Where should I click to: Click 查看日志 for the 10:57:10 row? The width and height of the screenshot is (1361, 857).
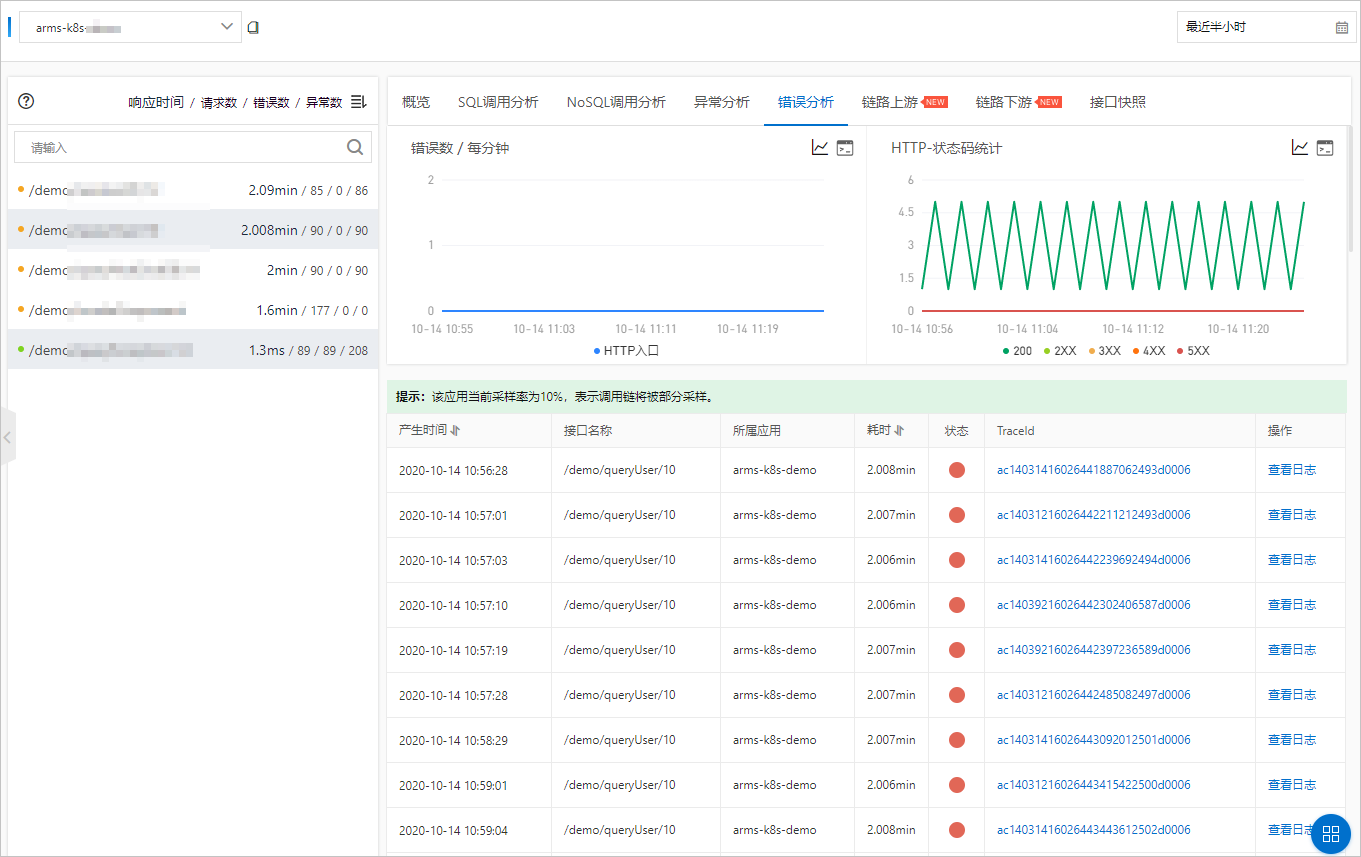(1292, 605)
